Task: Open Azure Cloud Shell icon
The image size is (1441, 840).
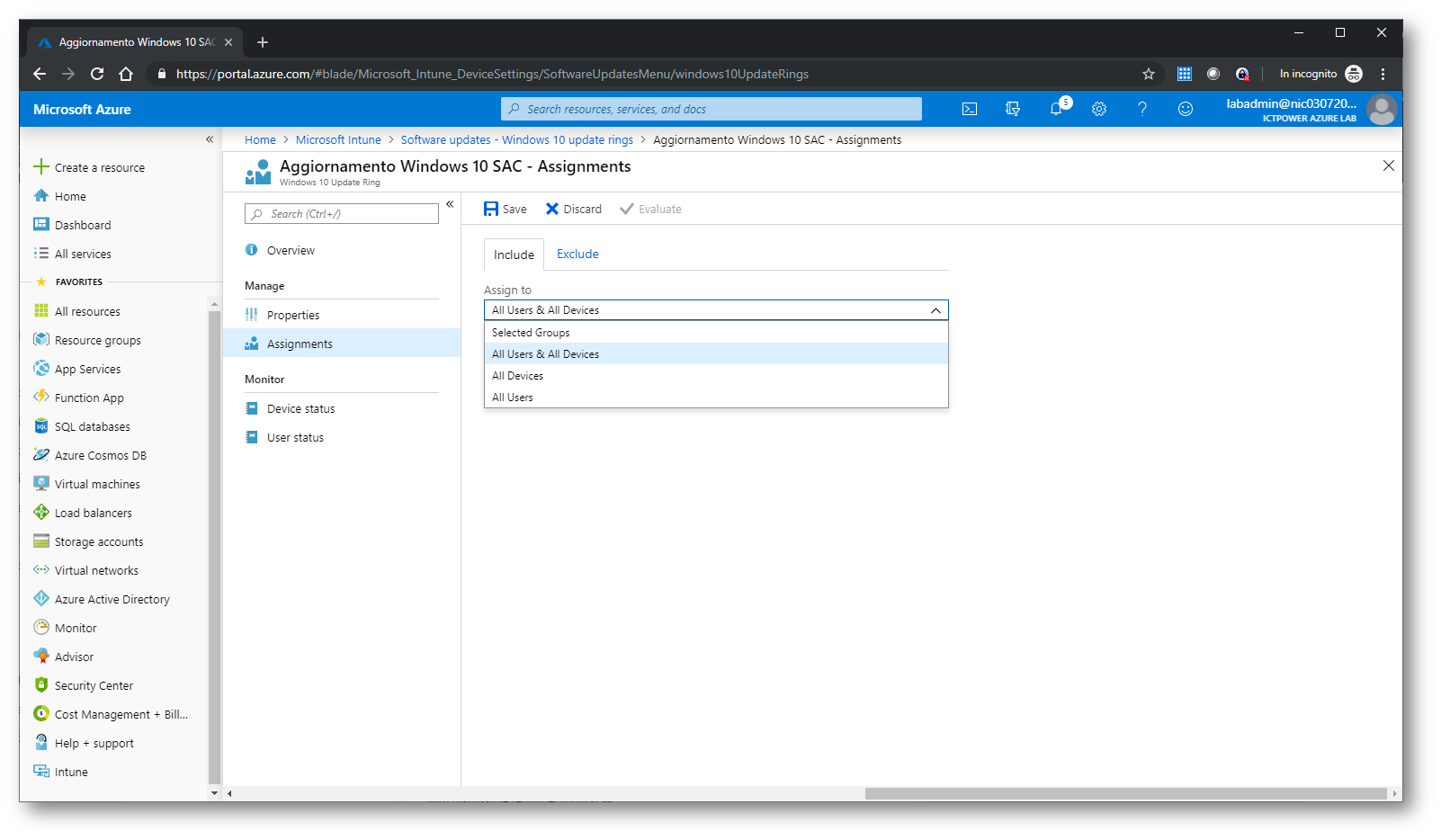Action: tap(970, 109)
